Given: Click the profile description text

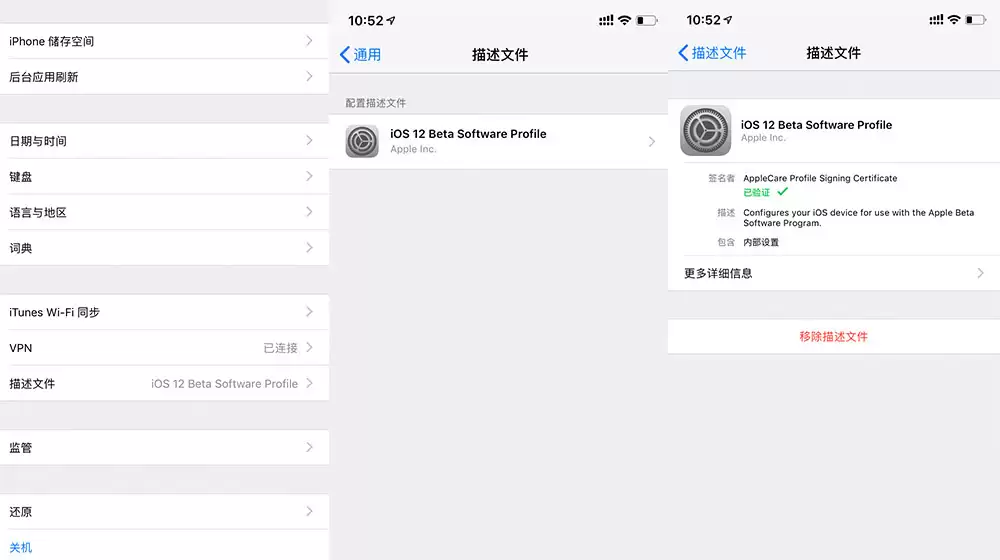Looking at the screenshot, I should click(858, 217).
